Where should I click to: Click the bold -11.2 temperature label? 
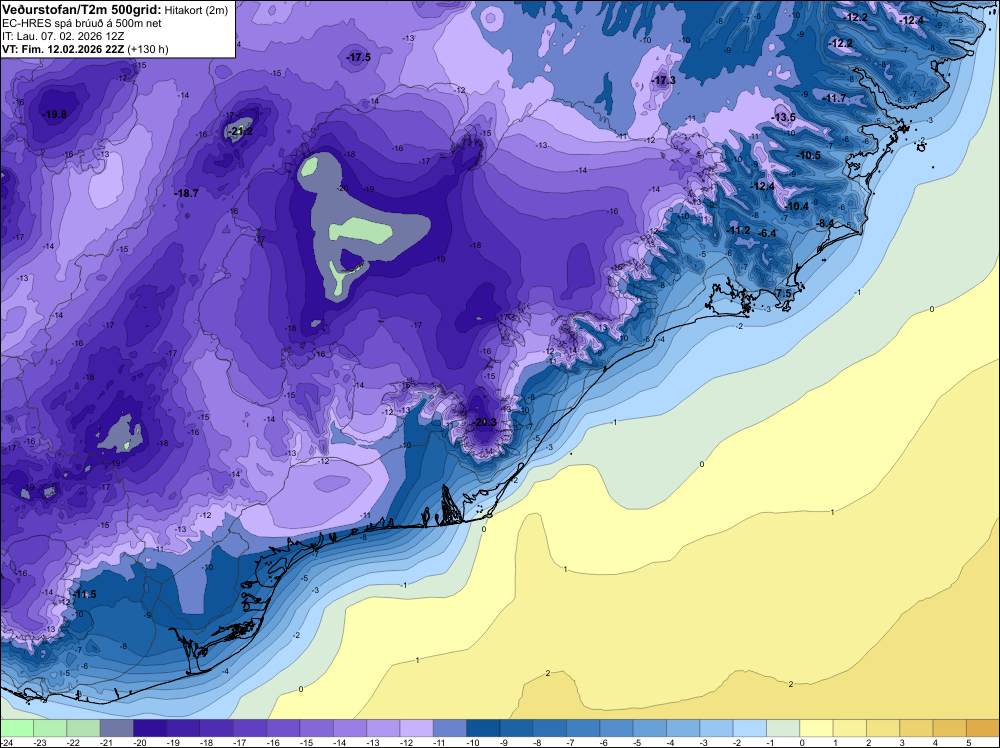[739, 230]
